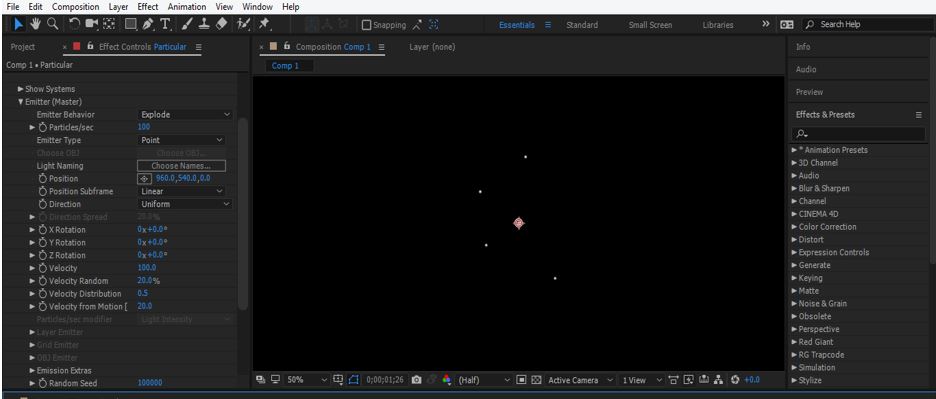Open the Emitter Type Point dropdown
This screenshot has height=399, width=936.
click(x=181, y=140)
